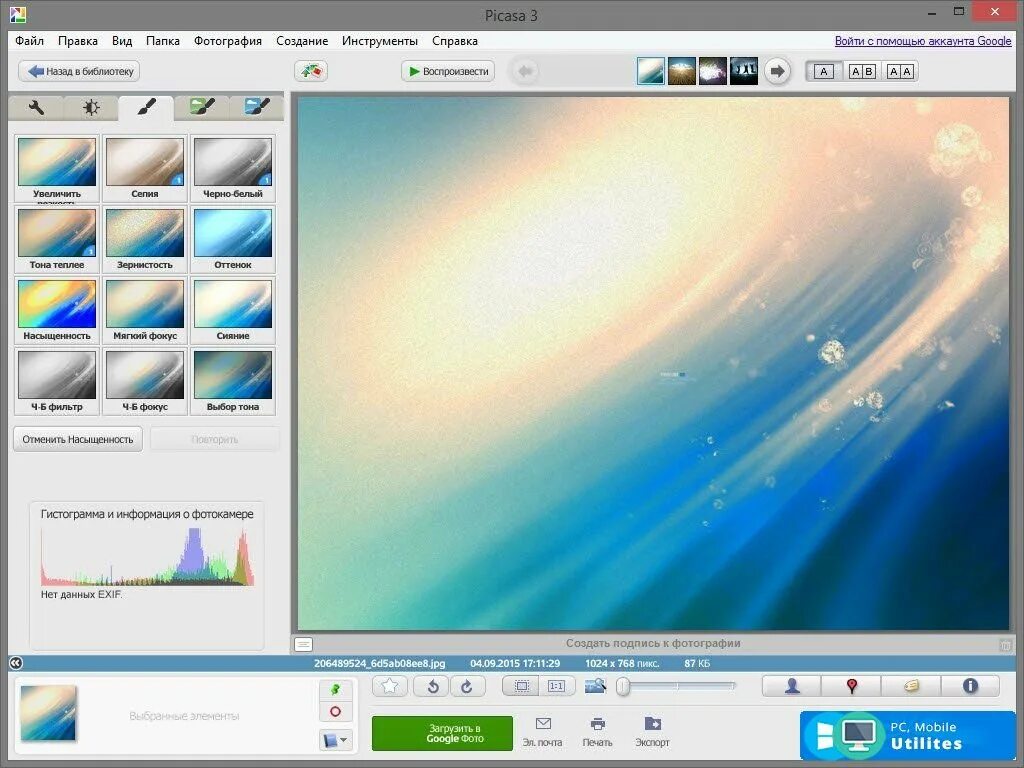Open the basic fixes wrench tab
Screen dimensions: 1024x768
36,108
